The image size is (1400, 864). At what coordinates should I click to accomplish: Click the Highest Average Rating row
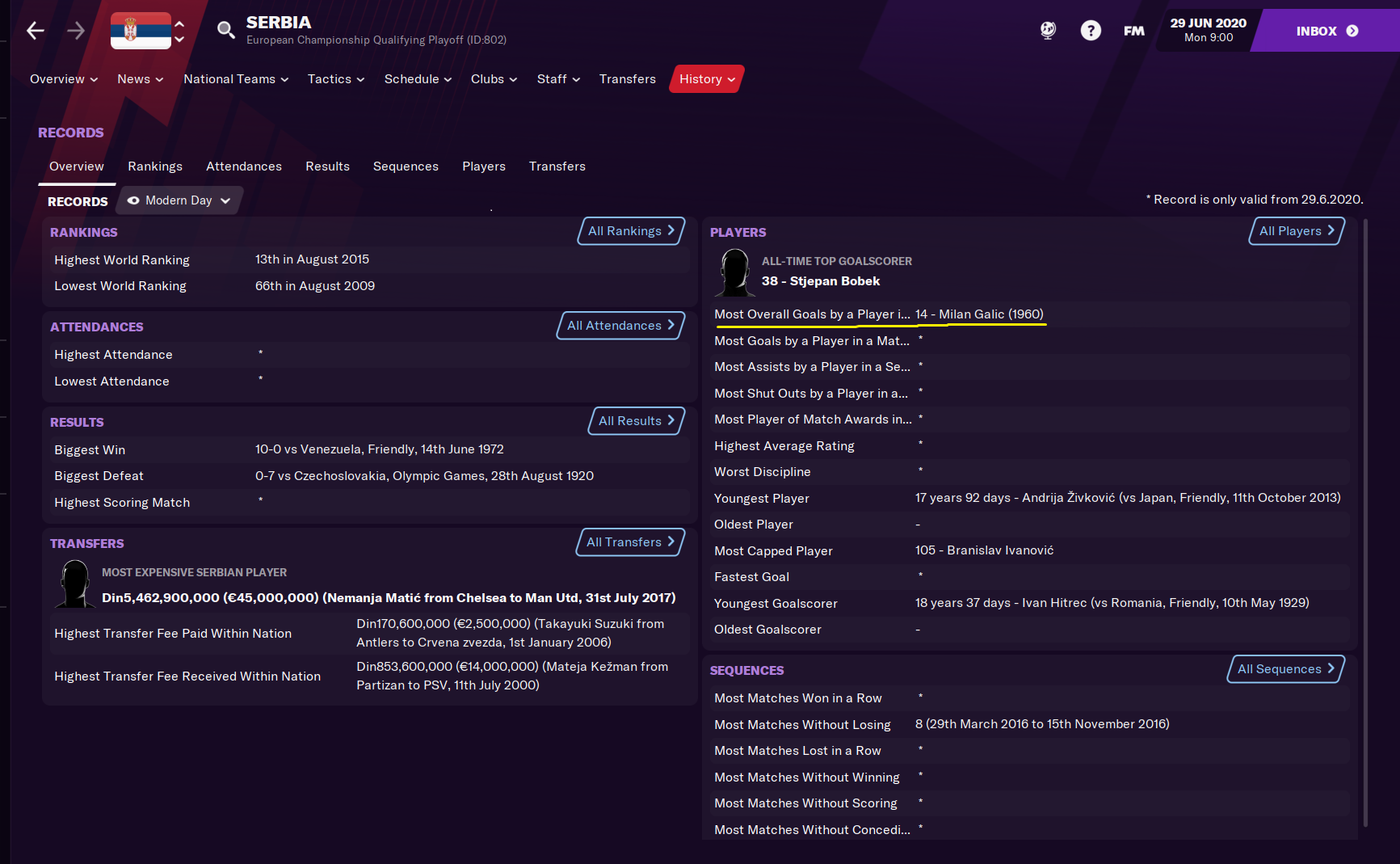point(1031,445)
